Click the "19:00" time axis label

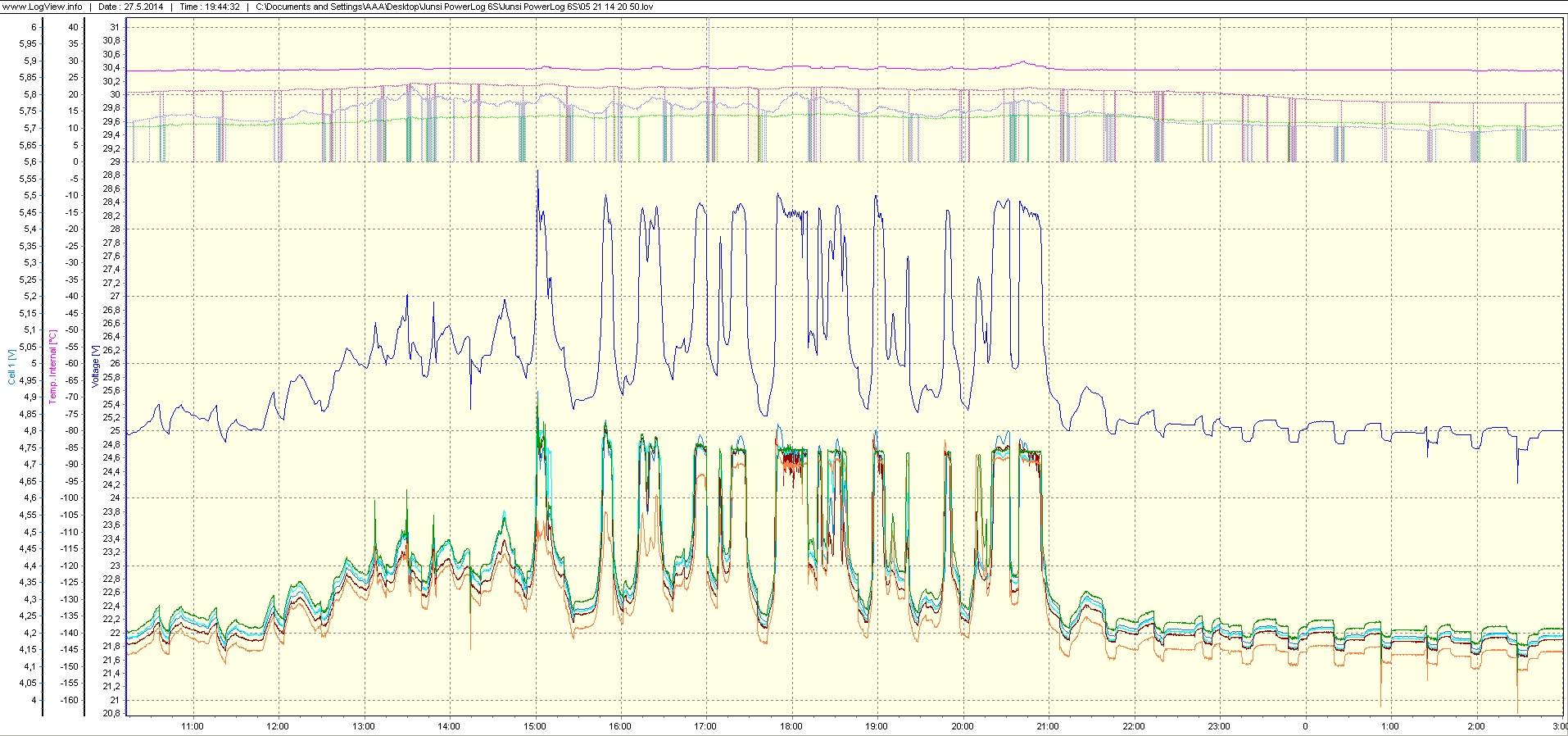(x=877, y=726)
